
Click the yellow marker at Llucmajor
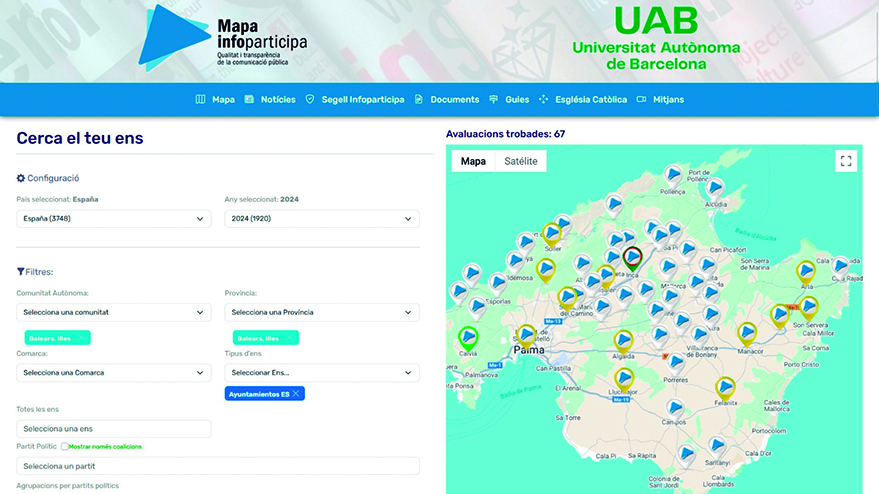(624, 378)
